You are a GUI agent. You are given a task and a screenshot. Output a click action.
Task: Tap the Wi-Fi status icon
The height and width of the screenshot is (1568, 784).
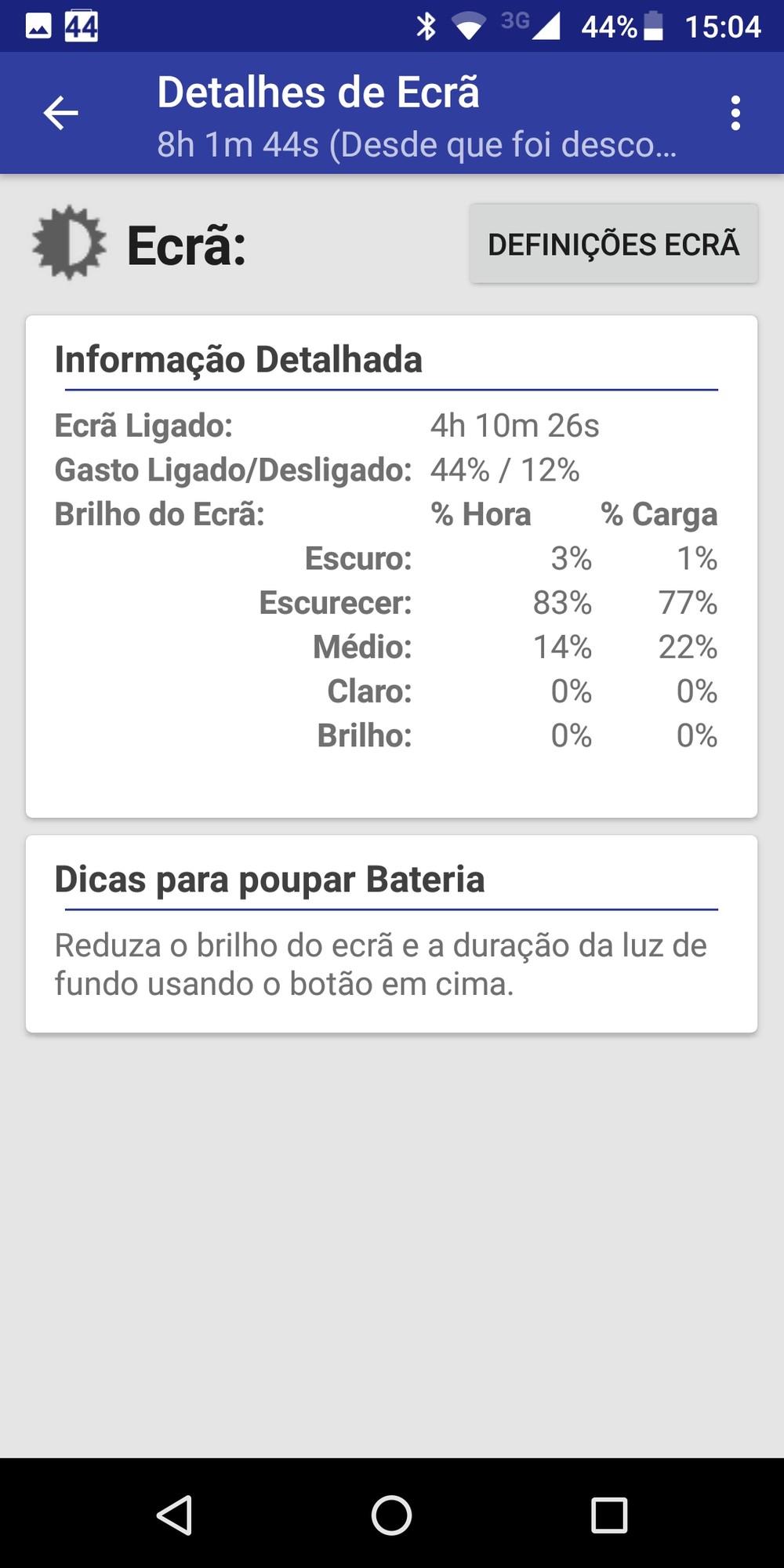click(x=469, y=27)
